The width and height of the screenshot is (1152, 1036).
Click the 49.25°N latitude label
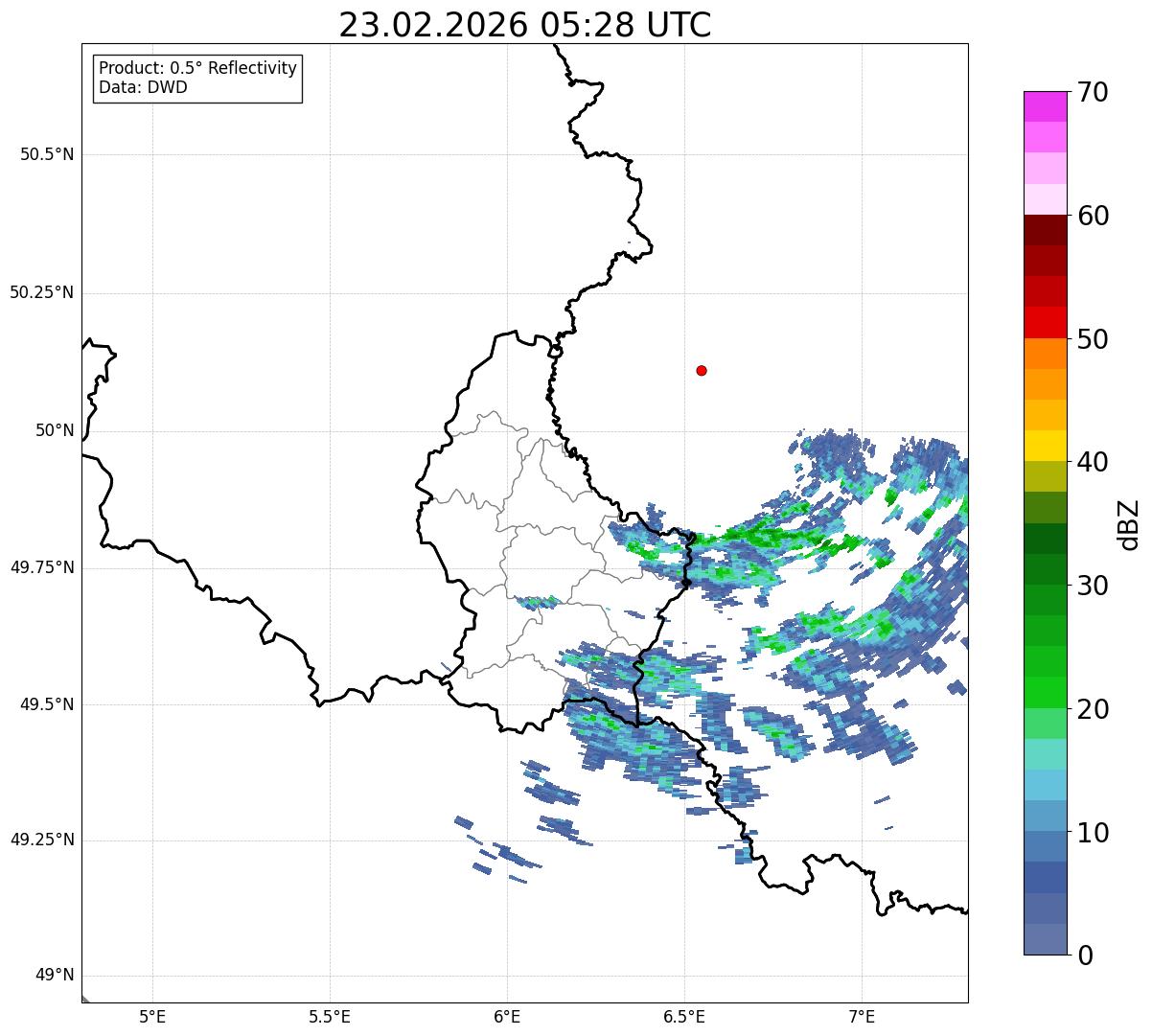pos(41,840)
